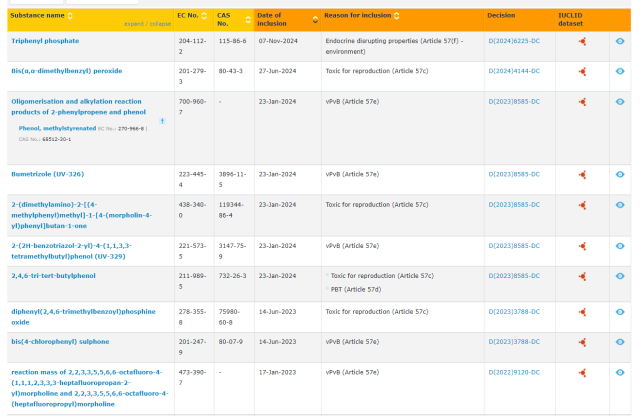Viewport: 640px width, 416px height.
Task: View details eye icon for UV-329 row
Action: click(620, 246)
